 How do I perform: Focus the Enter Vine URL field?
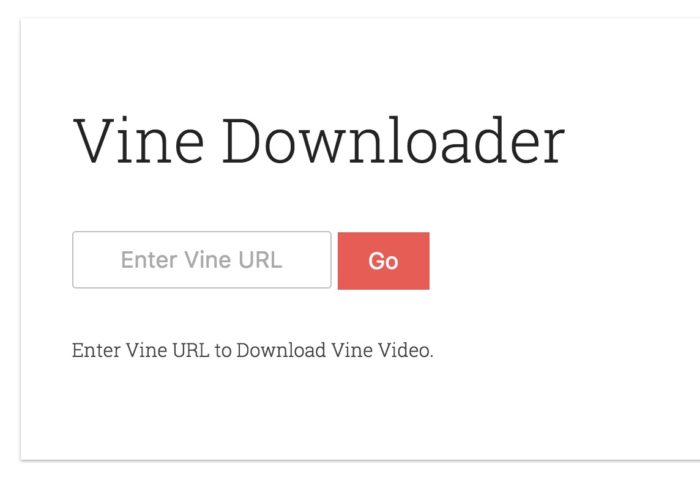click(202, 260)
